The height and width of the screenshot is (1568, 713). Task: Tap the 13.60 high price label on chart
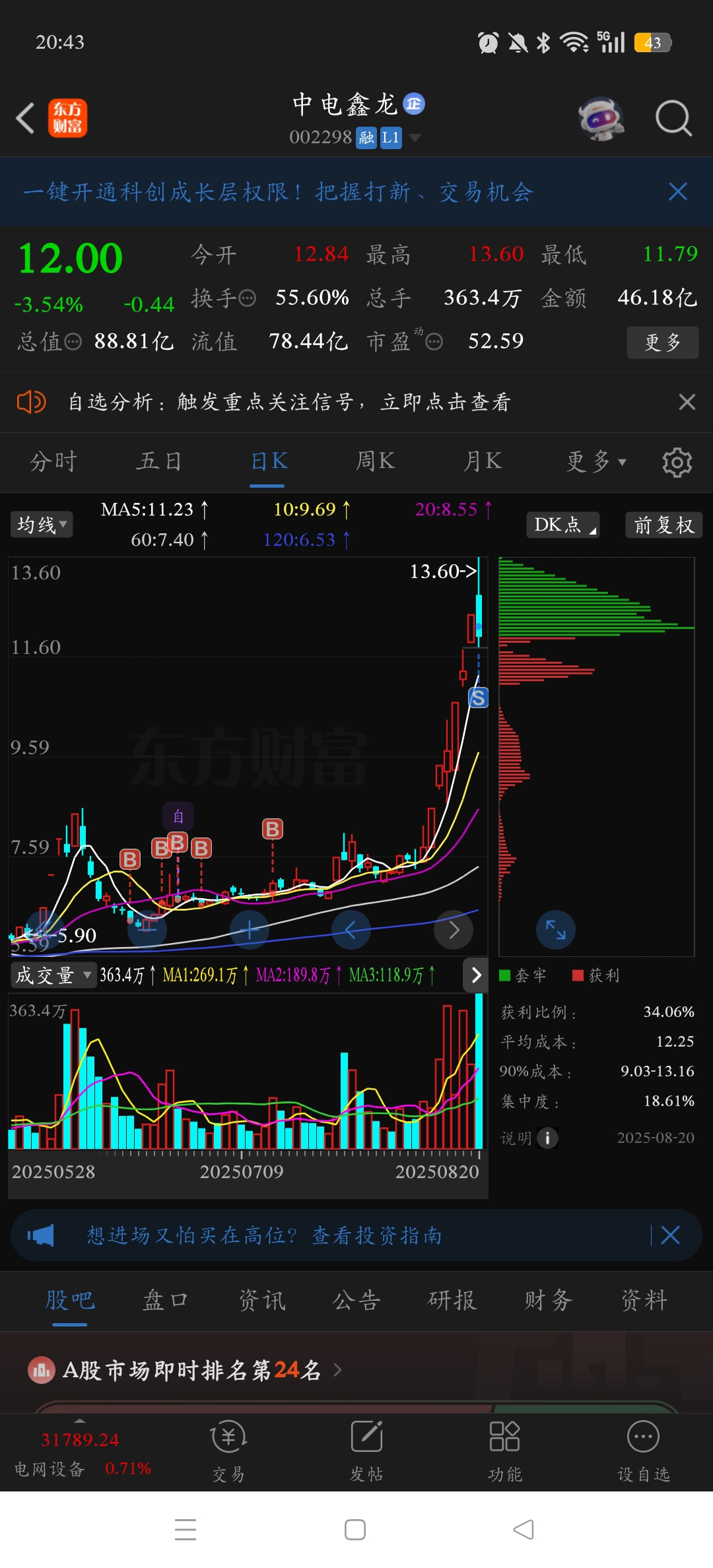click(443, 571)
